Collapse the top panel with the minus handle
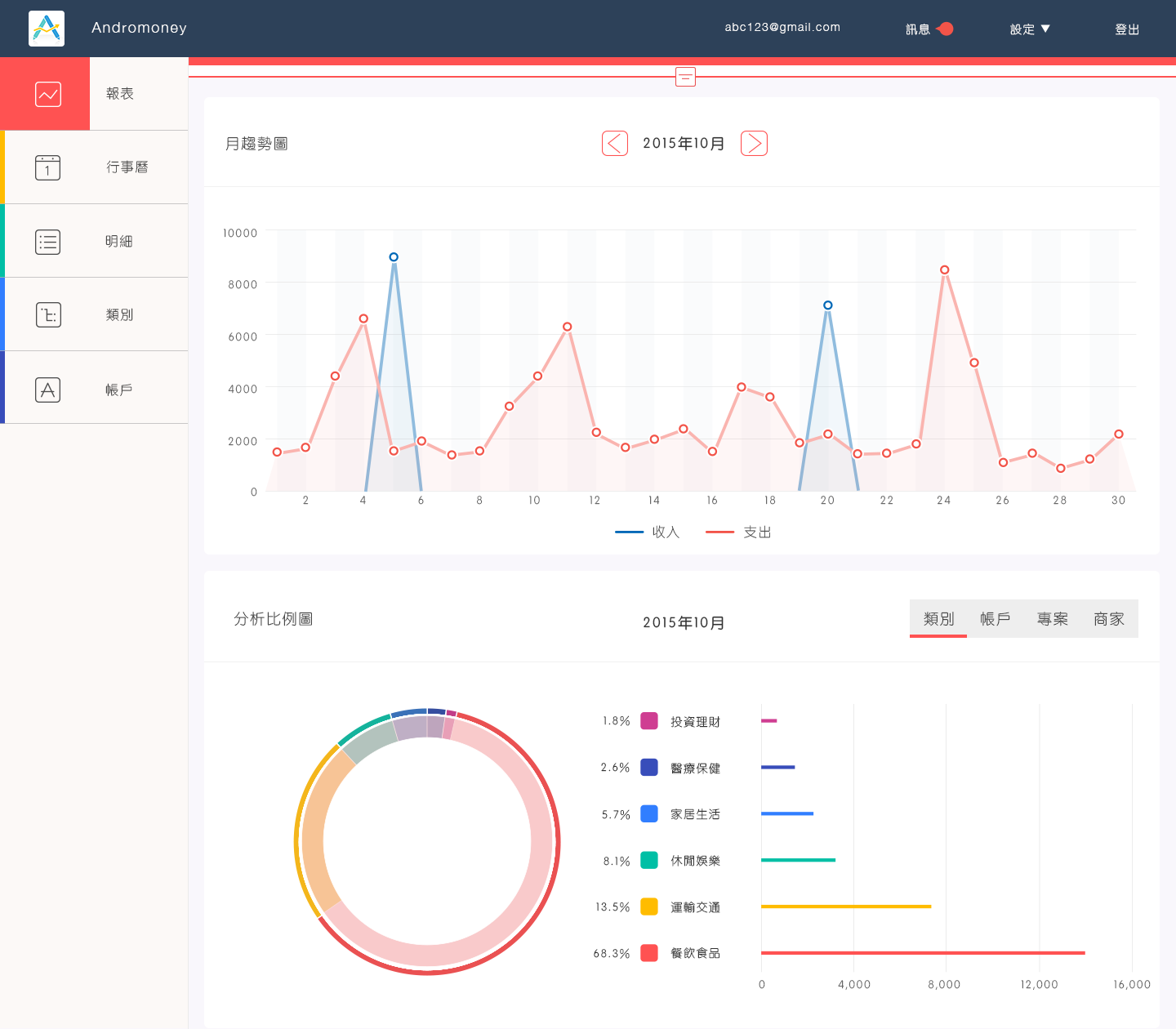Image resolution: width=1176 pixels, height=1029 pixels. 686,77
